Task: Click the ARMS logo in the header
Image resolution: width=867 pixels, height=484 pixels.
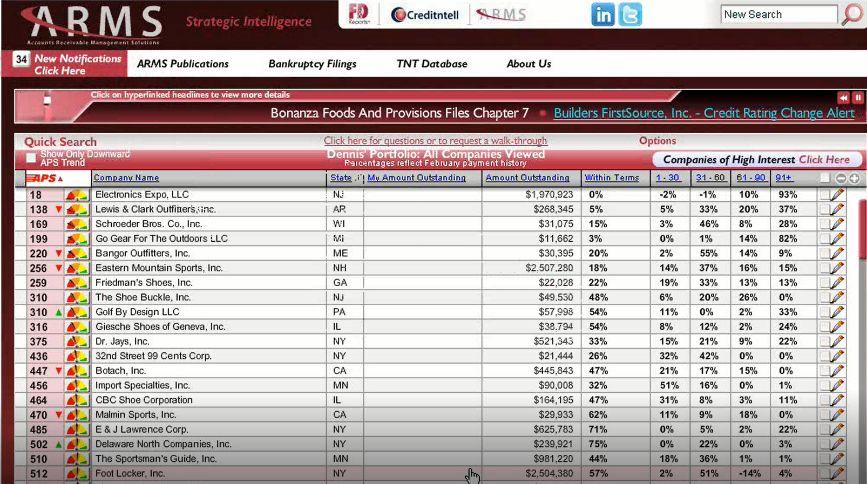Action: 92,24
